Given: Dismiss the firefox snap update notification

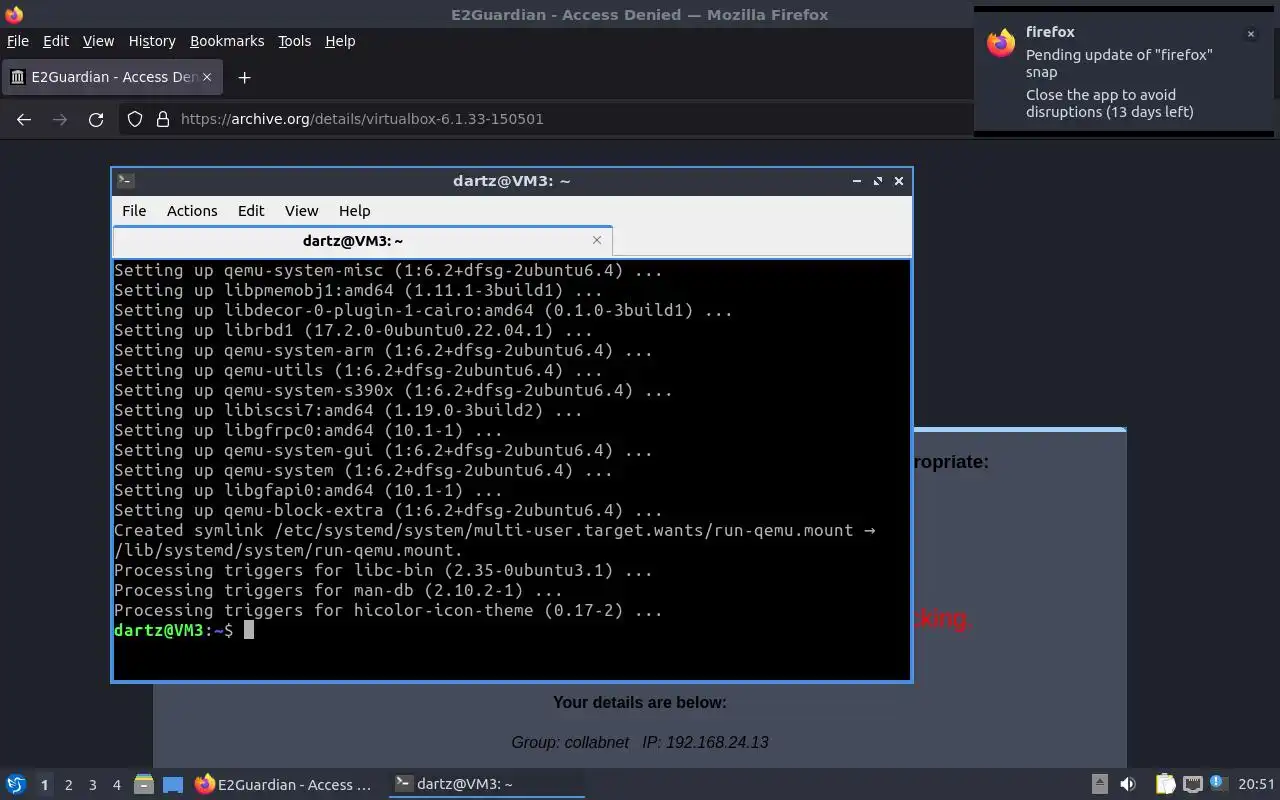Looking at the screenshot, I should click(x=1250, y=34).
